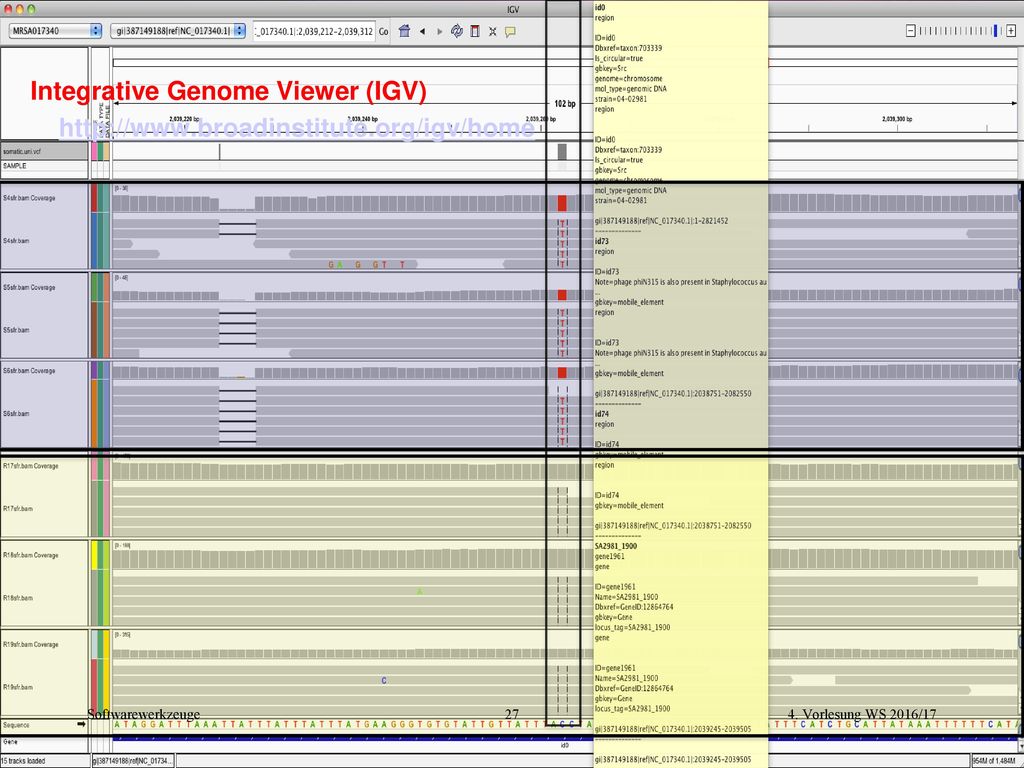Click the resize tracks to fit icon
This screenshot has height=768, width=1024.
492,31
